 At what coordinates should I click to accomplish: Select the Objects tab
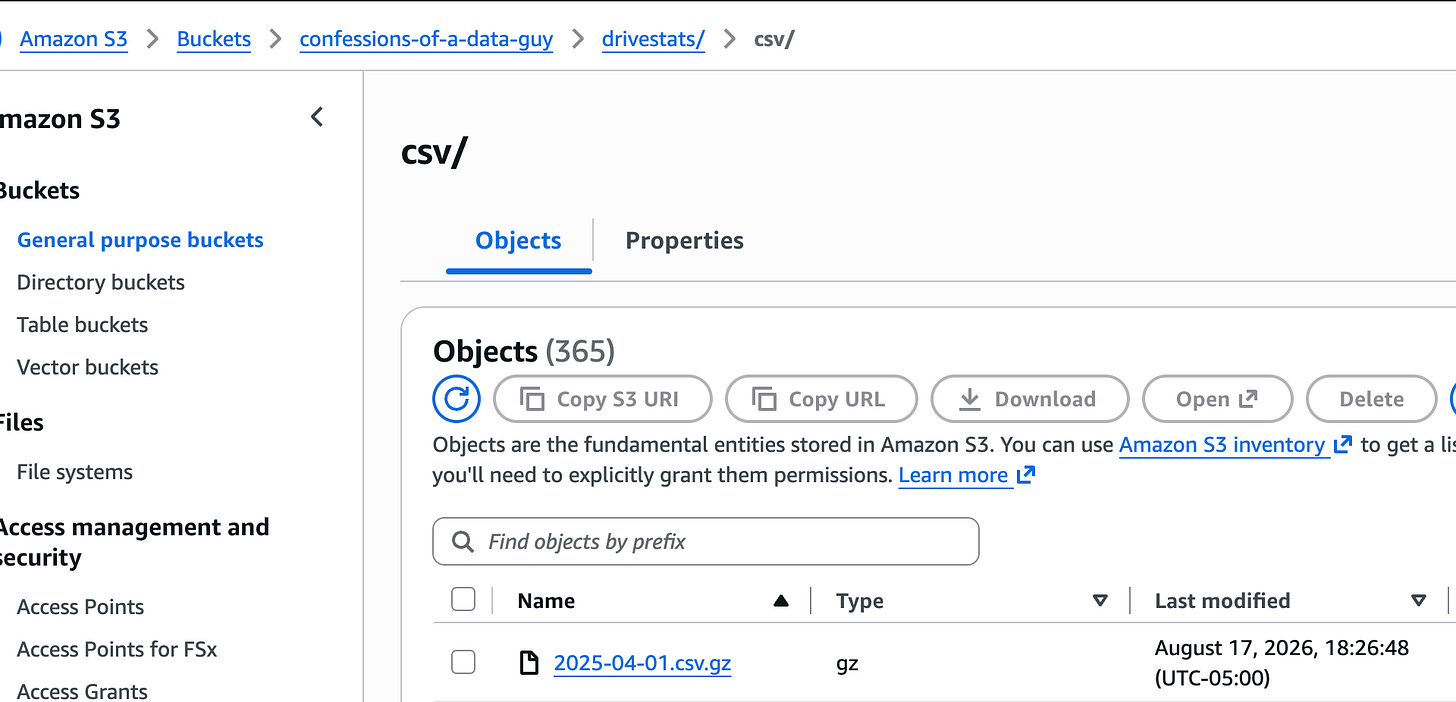click(518, 240)
